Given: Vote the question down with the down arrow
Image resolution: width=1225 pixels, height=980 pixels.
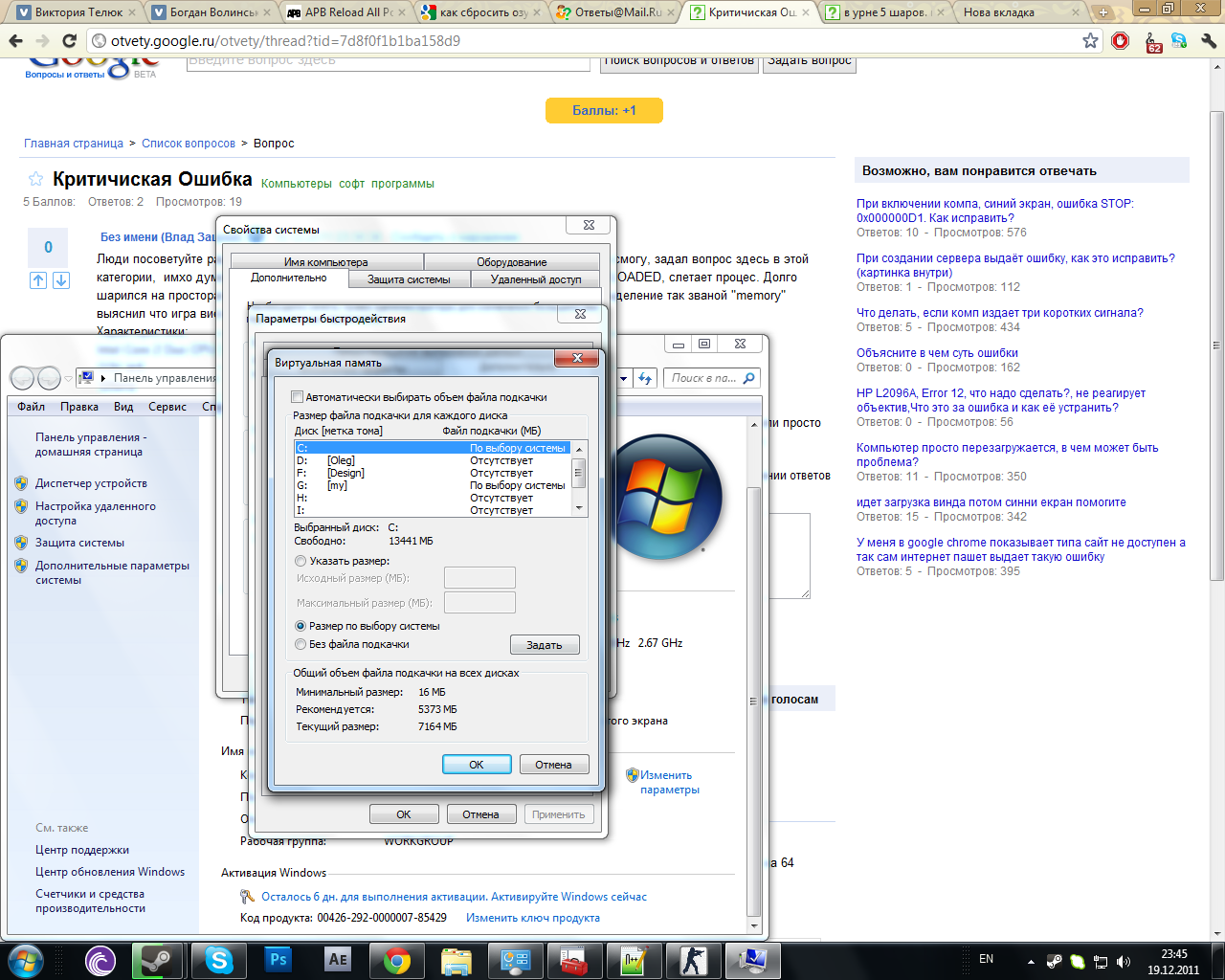Looking at the screenshot, I should click(60, 280).
